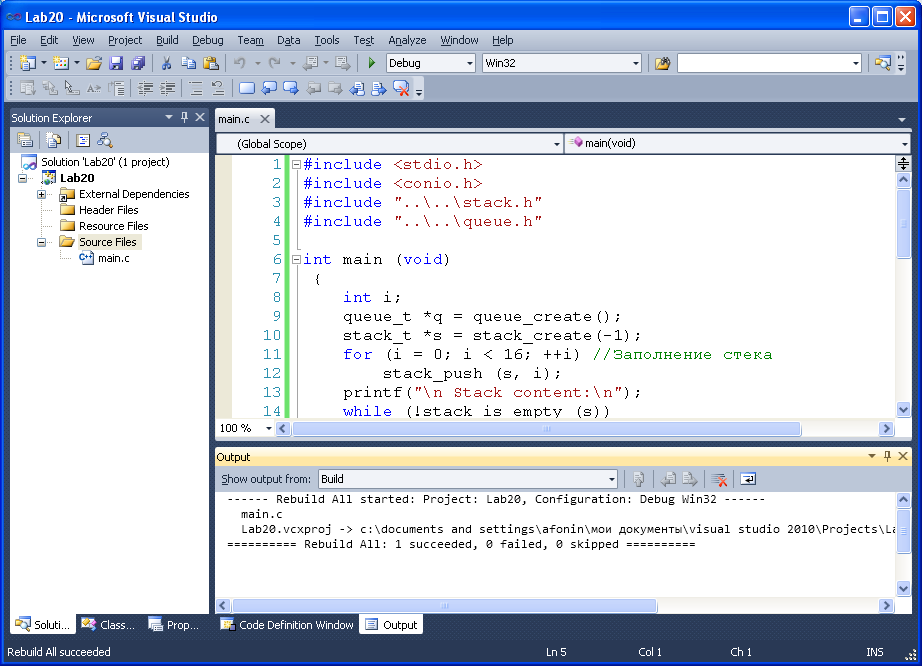Expand External Dependencies folder

[41, 194]
